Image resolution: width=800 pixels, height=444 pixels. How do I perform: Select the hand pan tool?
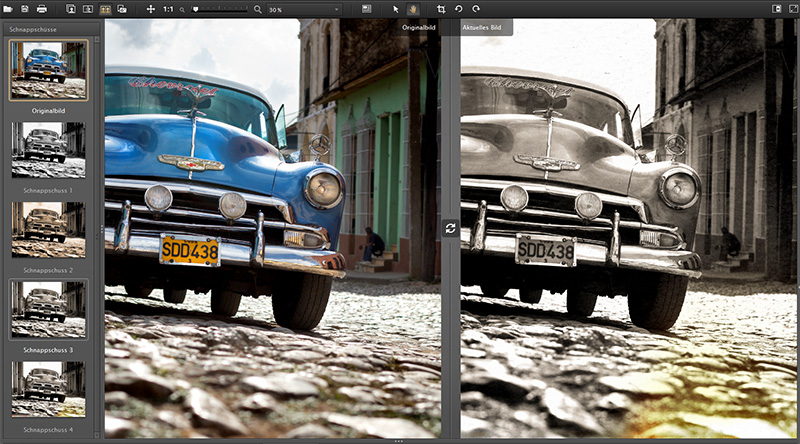[412, 9]
